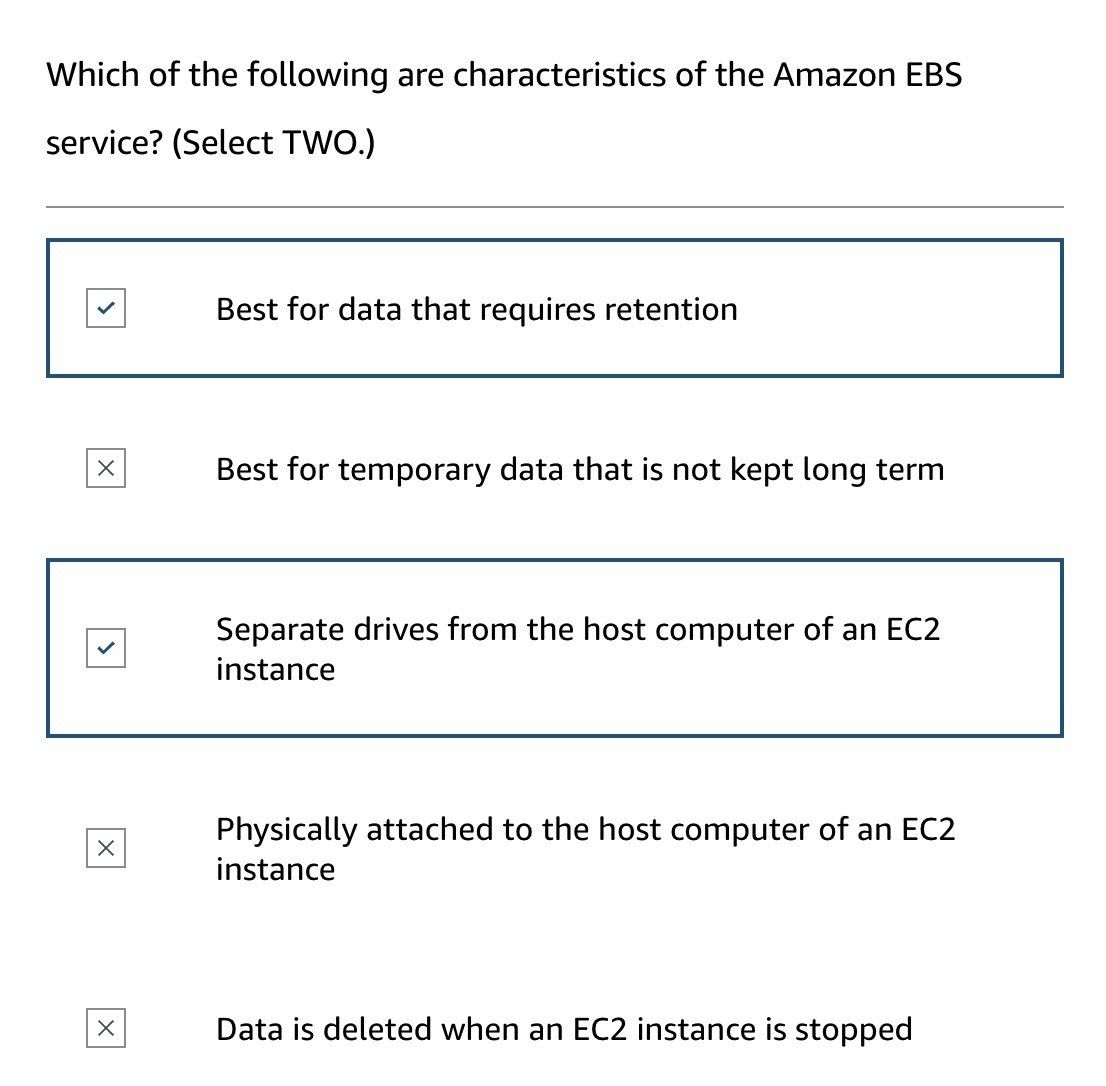Click the question heading about Amazon EBS characteristics

503,75
